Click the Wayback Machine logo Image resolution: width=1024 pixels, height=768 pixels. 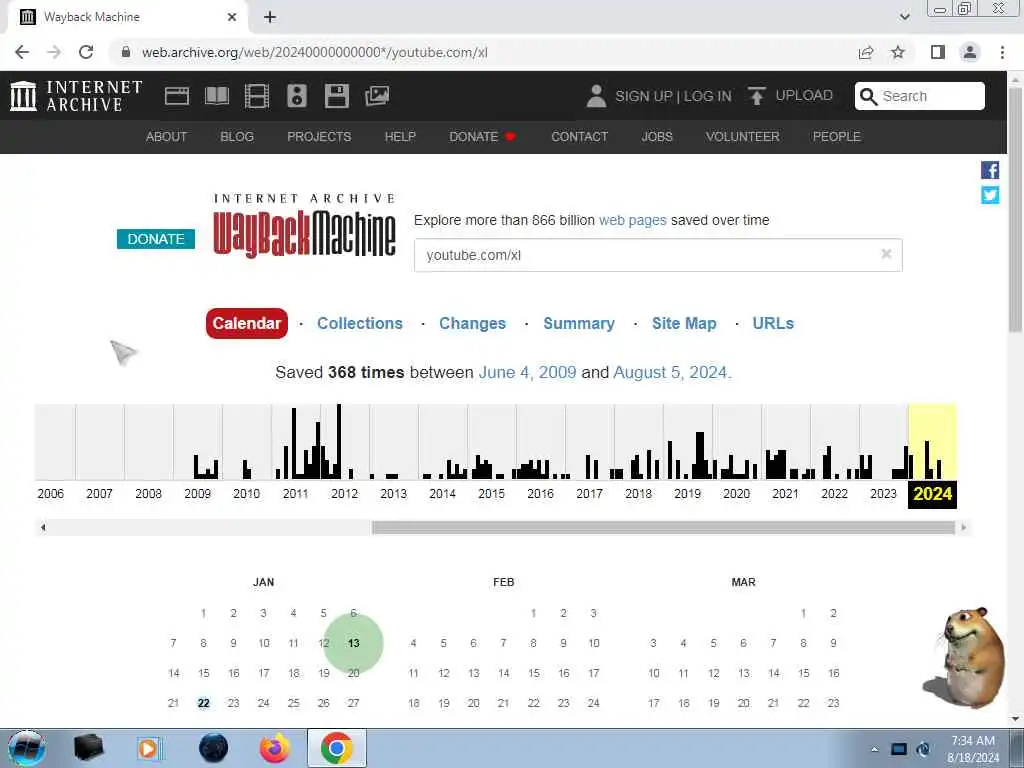point(304,226)
